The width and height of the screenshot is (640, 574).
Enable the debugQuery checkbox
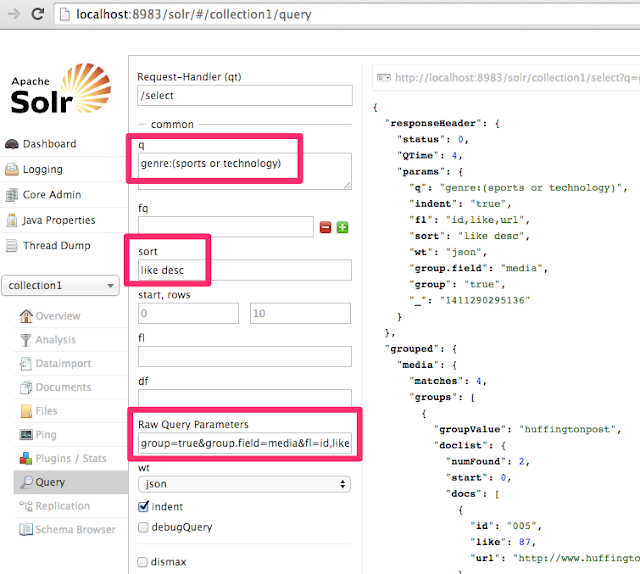[143, 527]
